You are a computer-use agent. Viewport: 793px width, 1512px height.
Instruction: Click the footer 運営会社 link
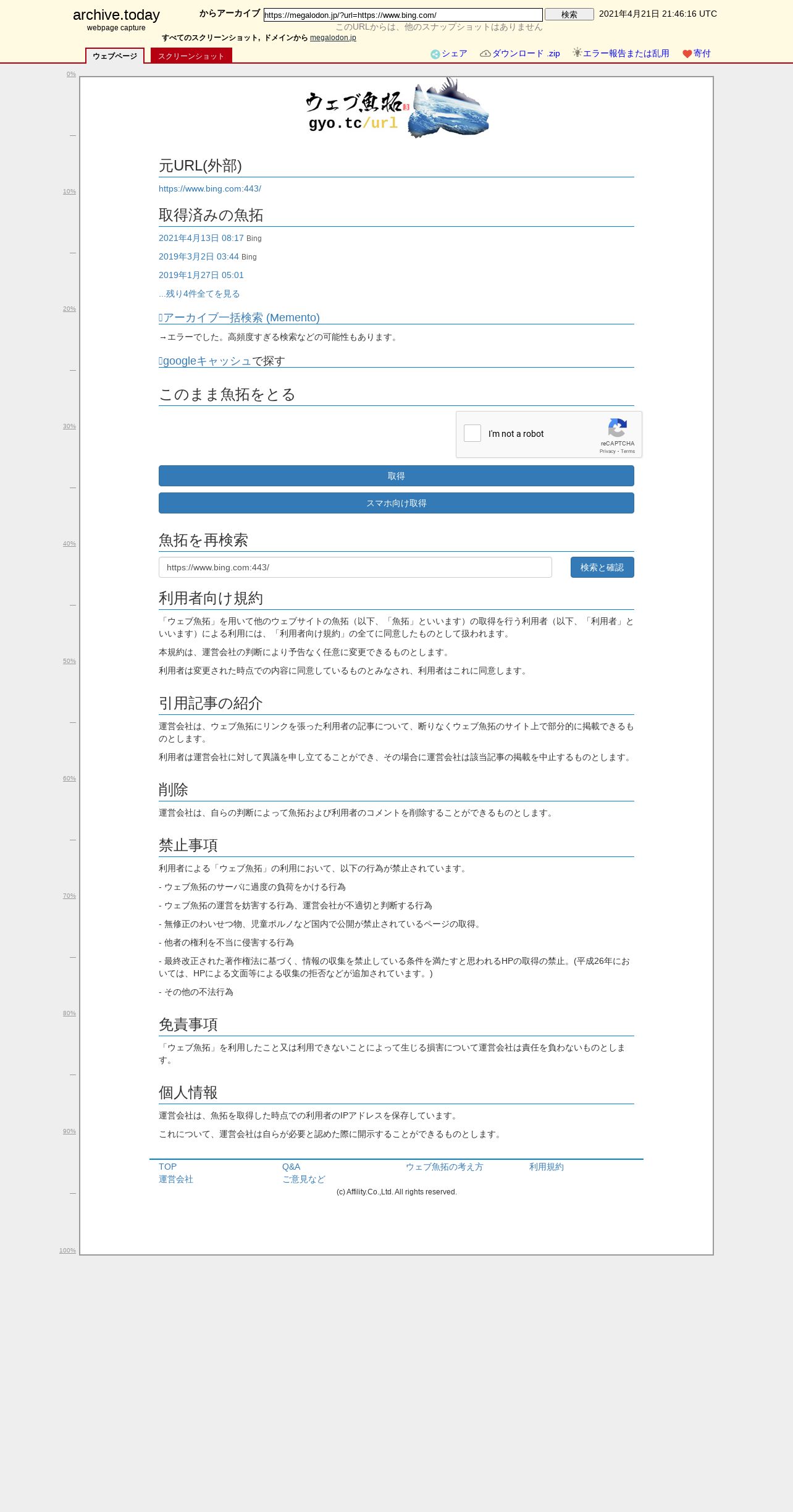click(176, 1179)
